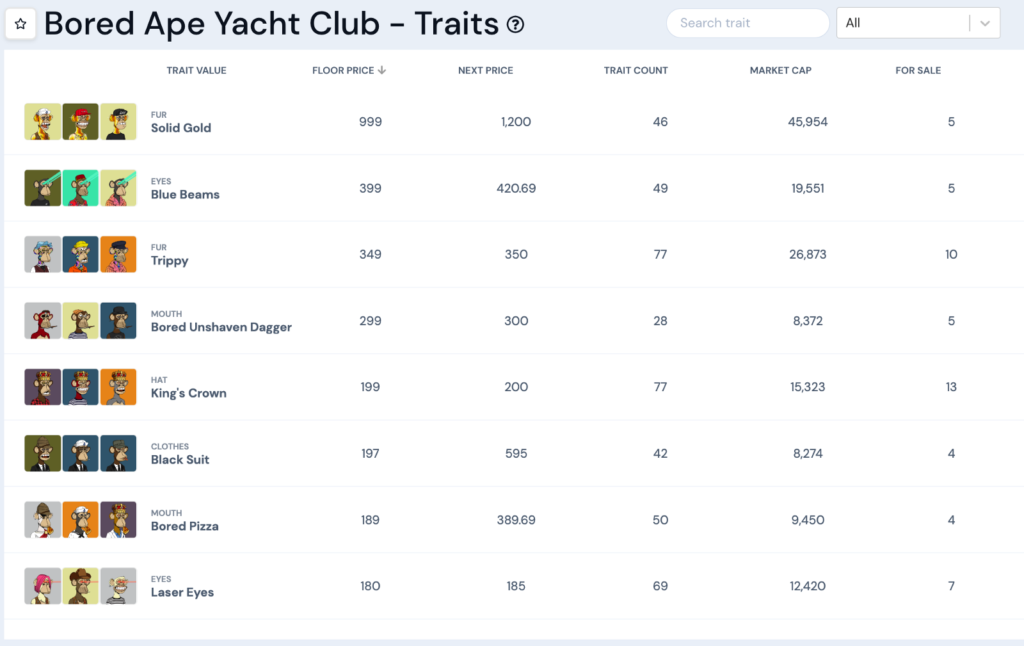The width and height of the screenshot is (1024, 646).
Task: Sort by For Sale column
Action: tap(918, 71)
